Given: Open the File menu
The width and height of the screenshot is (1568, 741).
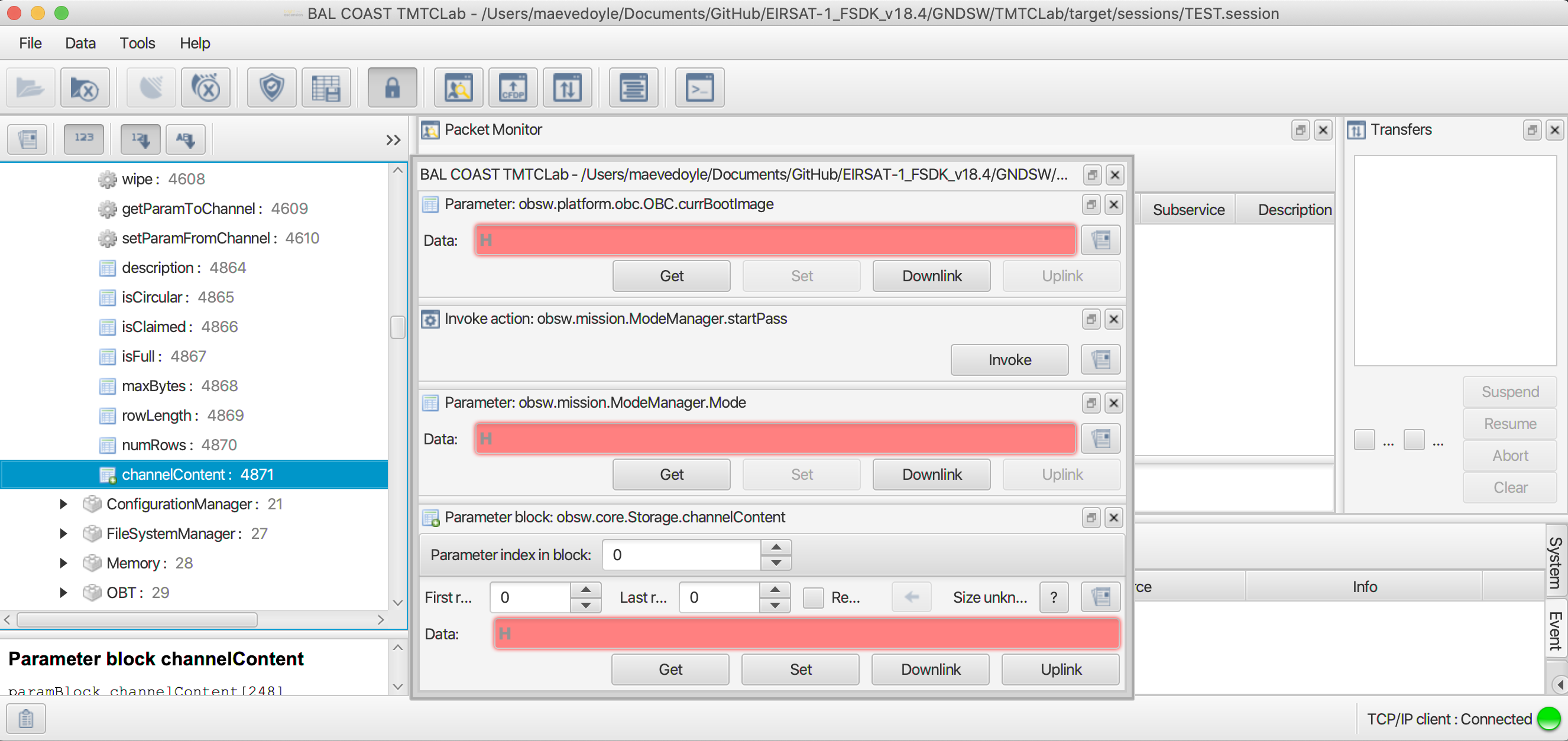Looking at the screenshot, I should 30,43.
